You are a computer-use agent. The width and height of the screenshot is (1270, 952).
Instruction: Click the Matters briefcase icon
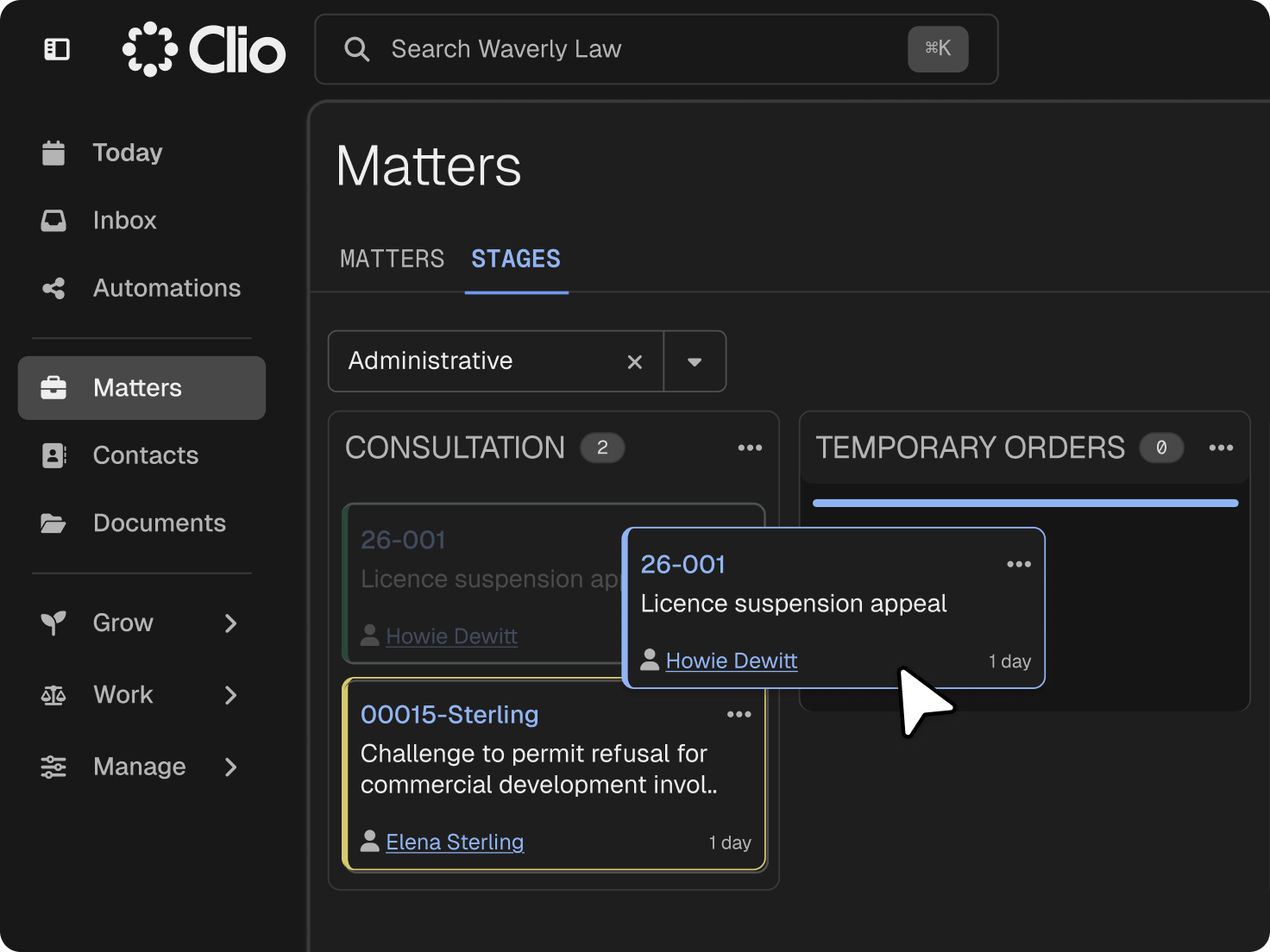[x=53, y=388]
